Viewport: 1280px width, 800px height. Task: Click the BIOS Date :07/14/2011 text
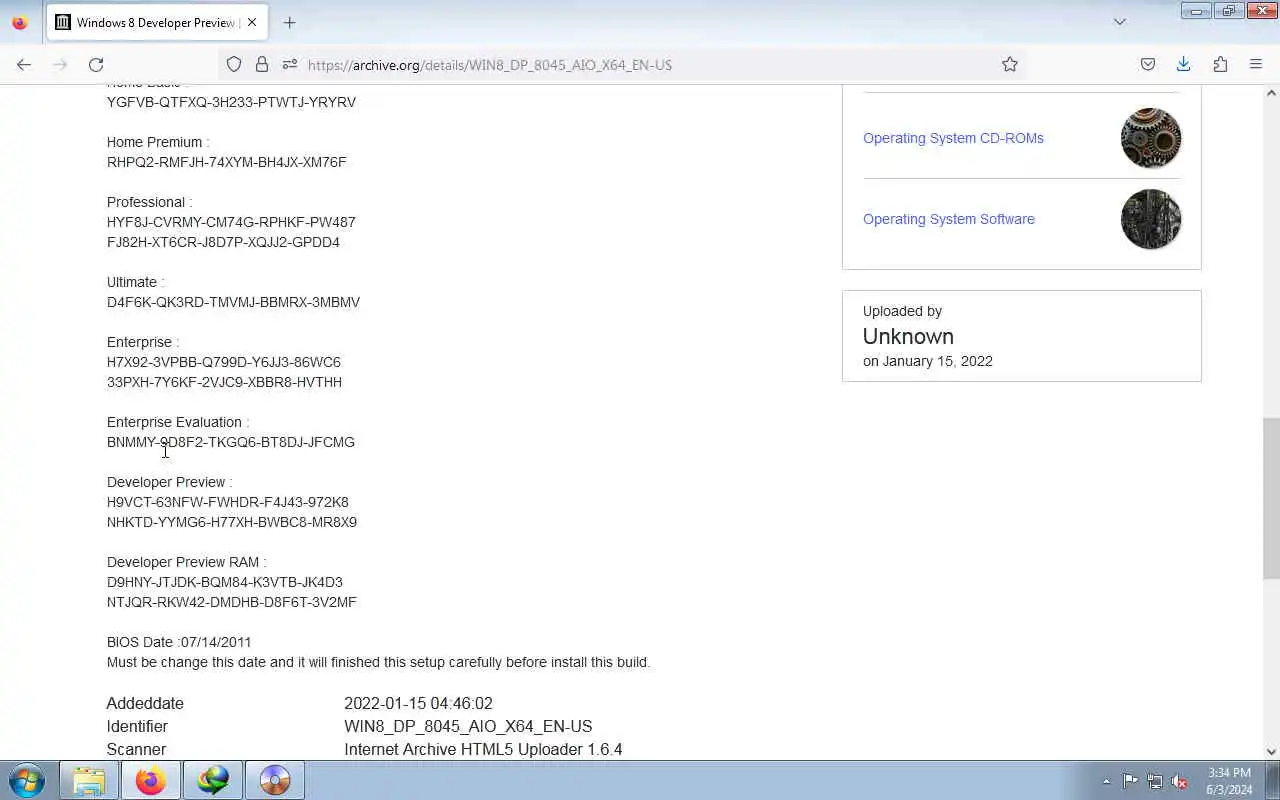click(x=179, y=642)
